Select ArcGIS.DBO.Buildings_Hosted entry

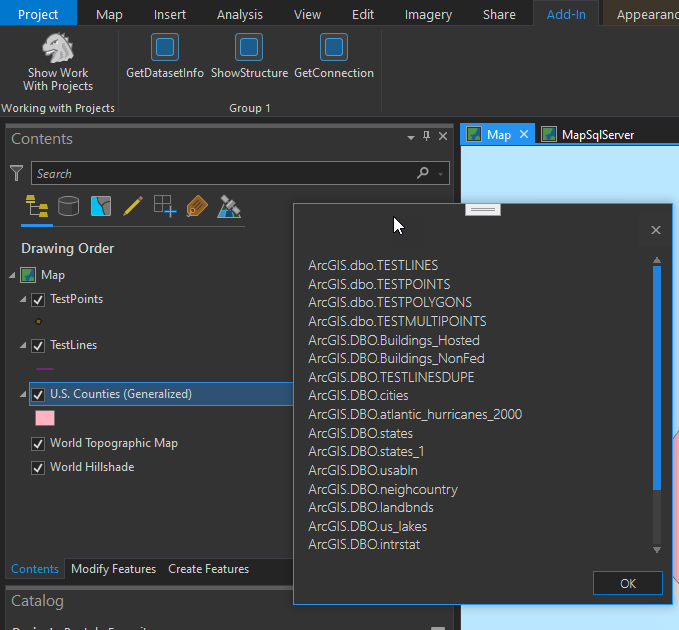coord(394,340)
